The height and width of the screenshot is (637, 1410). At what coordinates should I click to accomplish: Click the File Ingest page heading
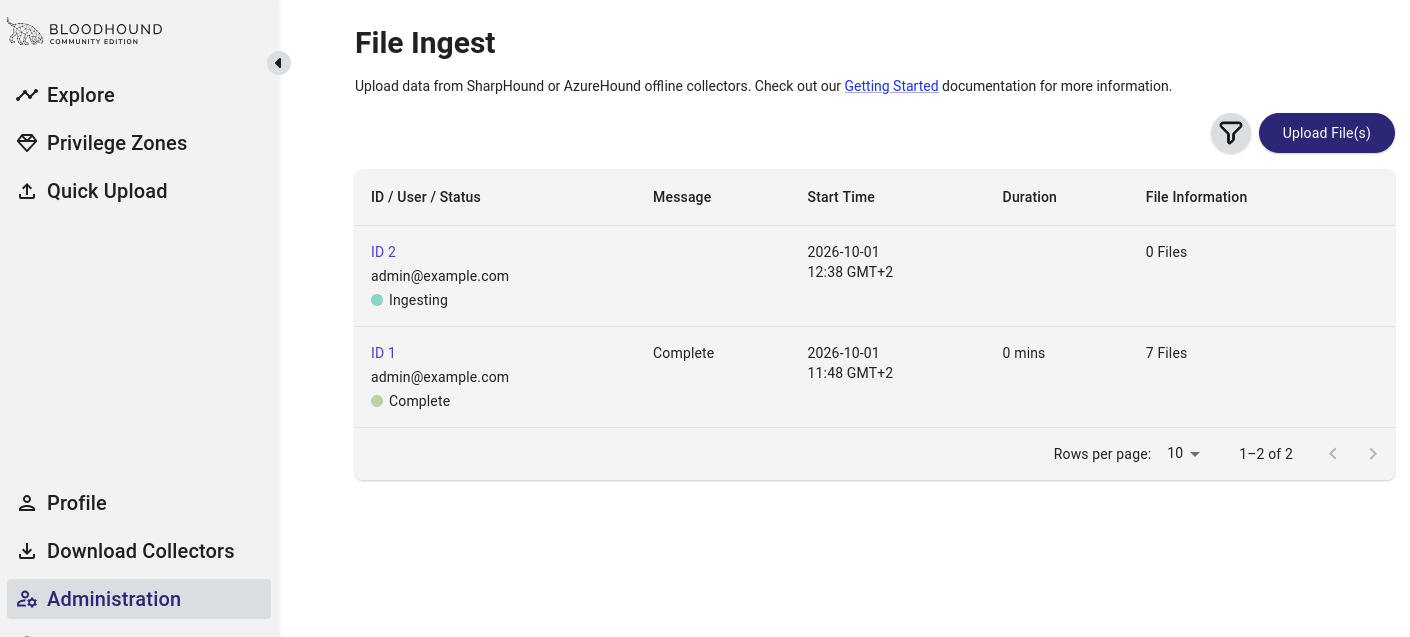tap(425, 43)
